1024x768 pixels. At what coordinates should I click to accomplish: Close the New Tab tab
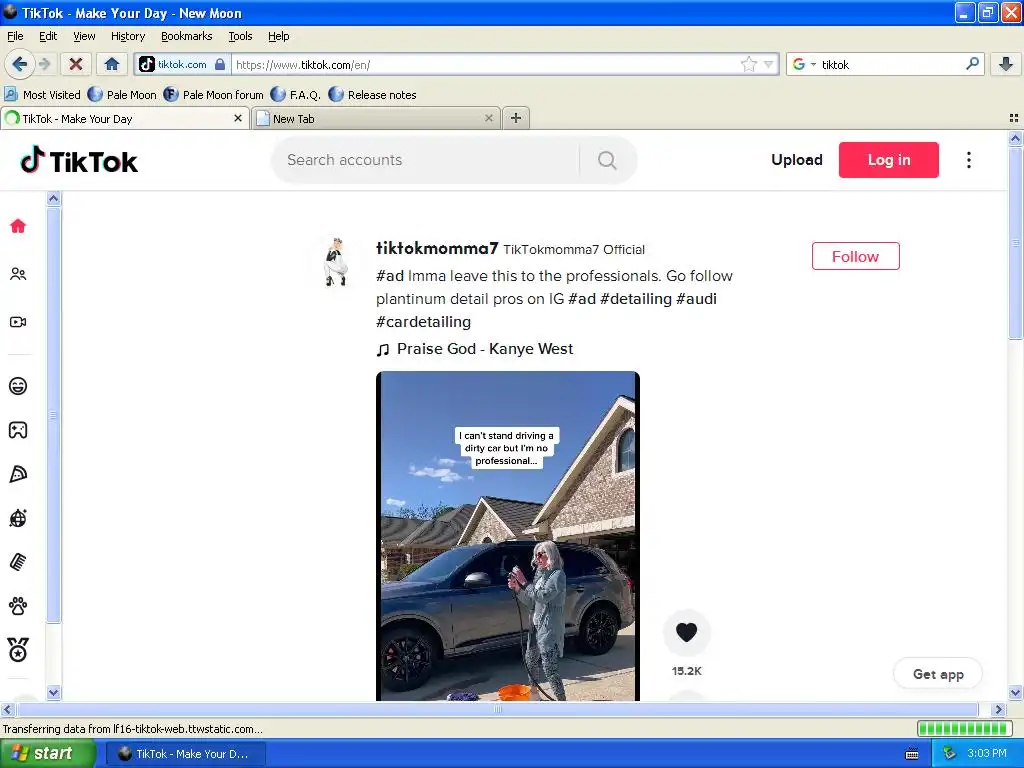(488, 118)
